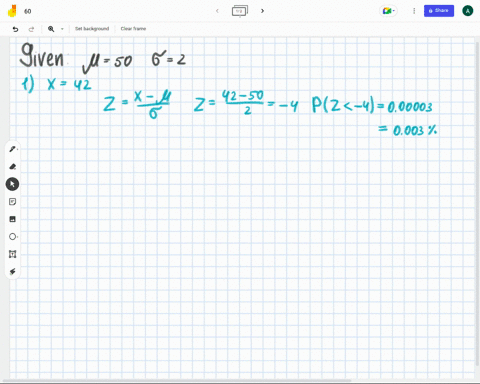
Task: Add a sticky note
Action: 13,202
